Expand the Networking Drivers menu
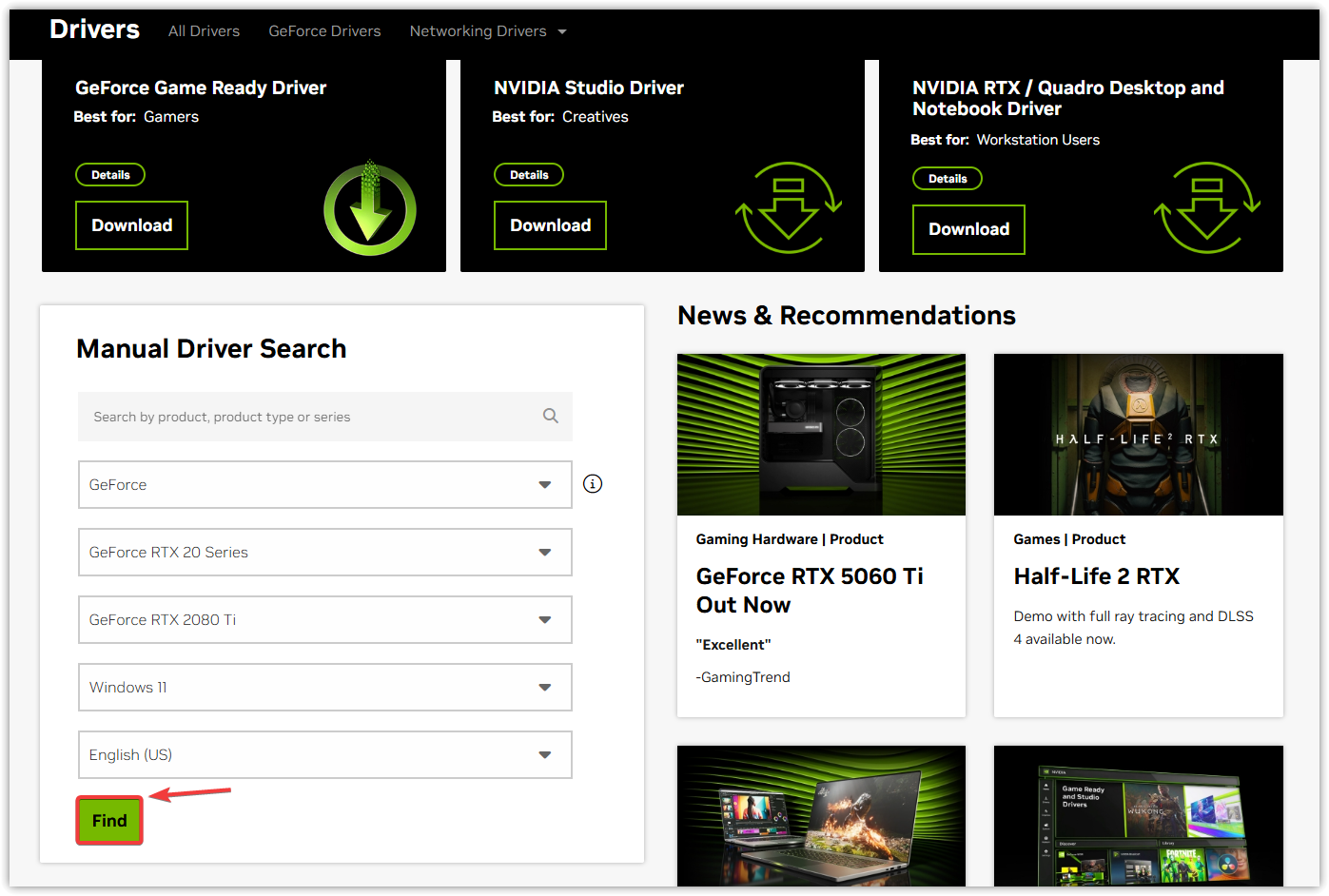This screenshot has width=1329, height=896. click(x=487, y=31)
